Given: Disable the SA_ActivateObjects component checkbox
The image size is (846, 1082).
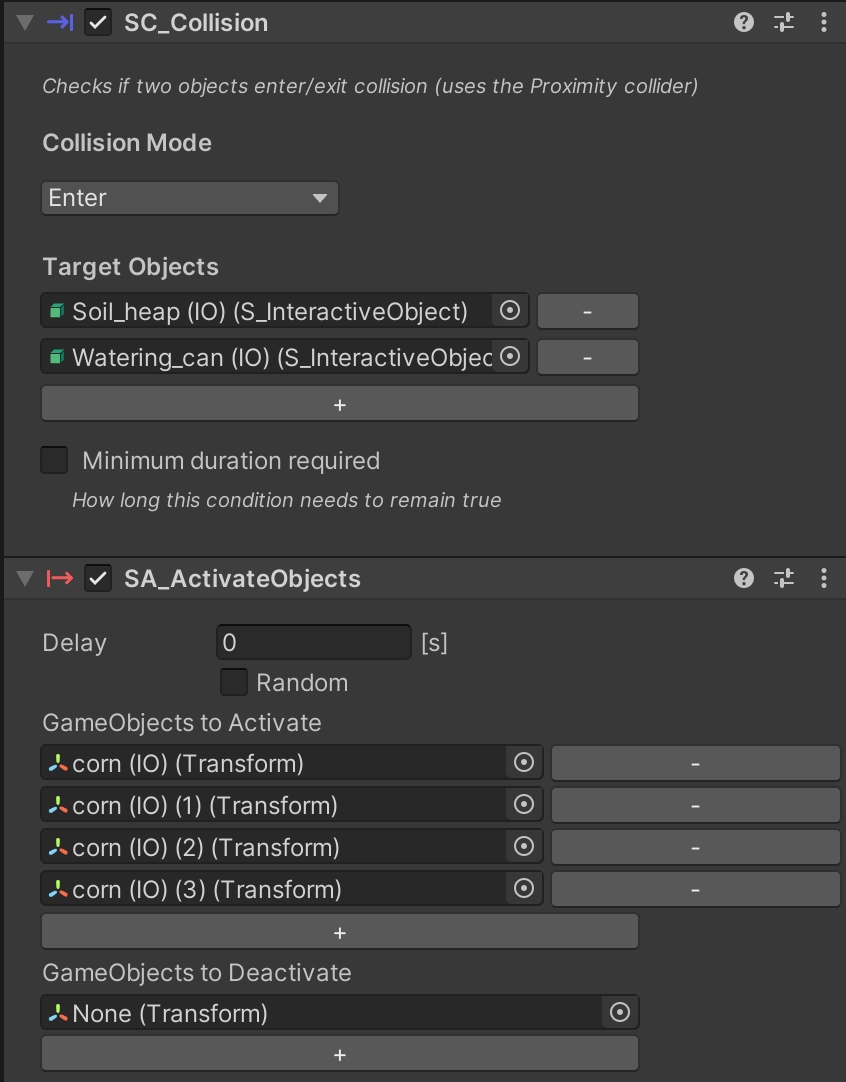Looking at the screenshot, I should [98, 578].
